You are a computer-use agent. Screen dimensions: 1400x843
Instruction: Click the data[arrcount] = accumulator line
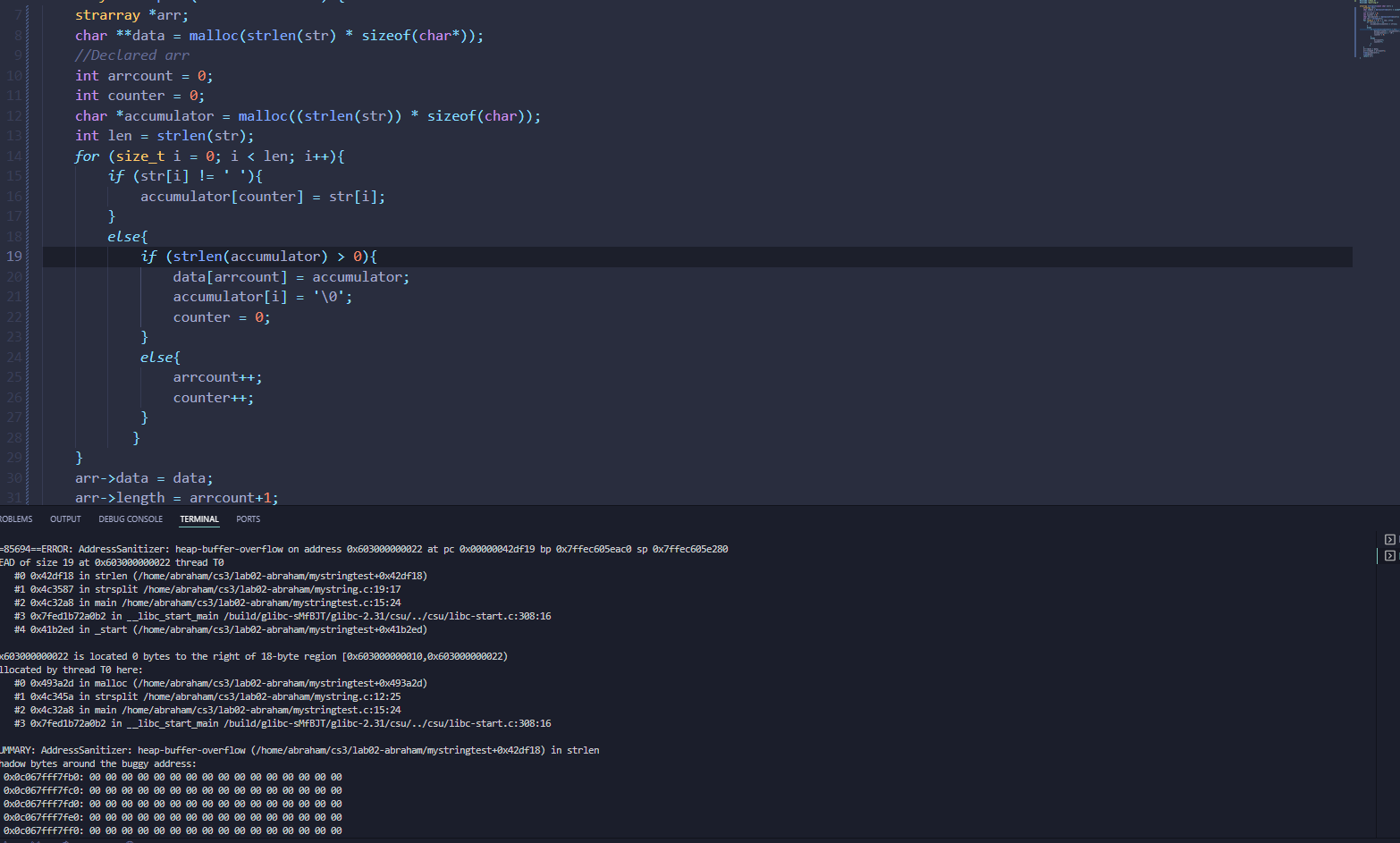coord(291,277)
